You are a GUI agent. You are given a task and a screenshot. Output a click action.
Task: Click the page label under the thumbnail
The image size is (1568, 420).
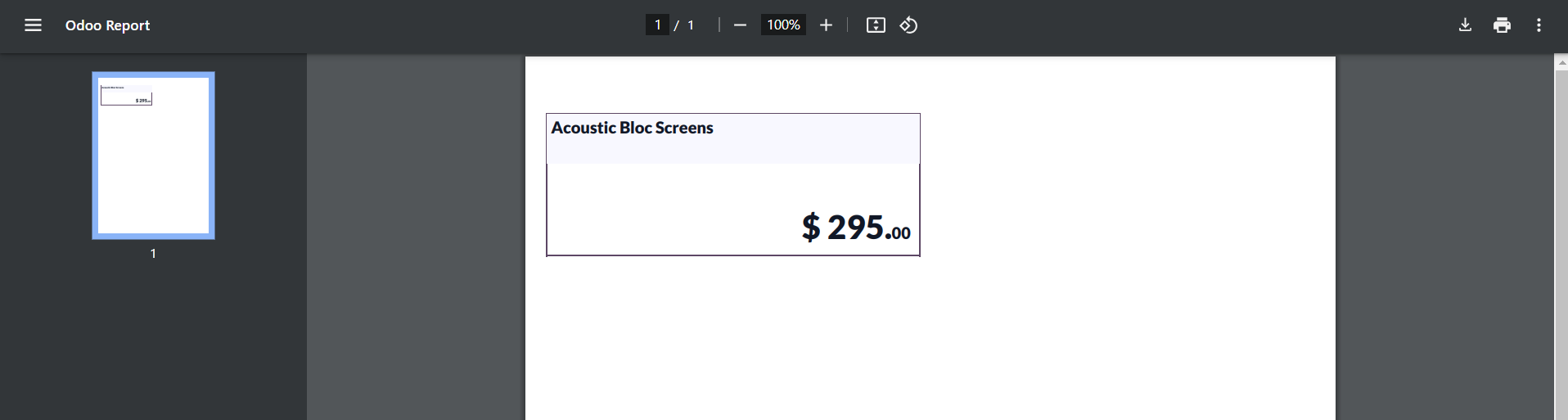click(x=153, y=254)
